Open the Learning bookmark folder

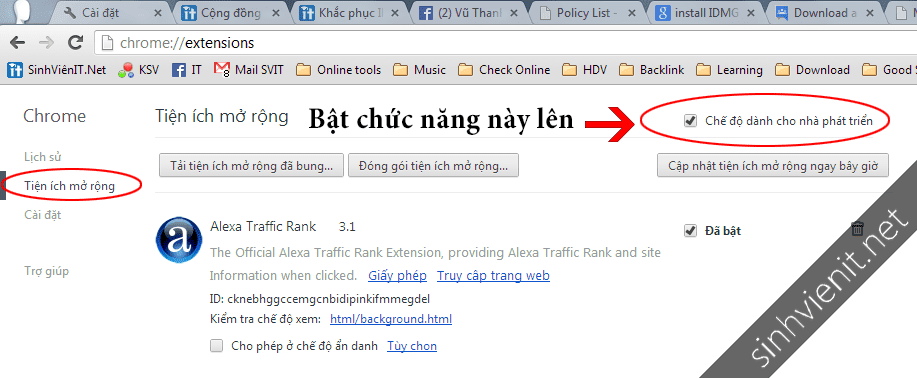pyautogui.click(x=729, y=70)
